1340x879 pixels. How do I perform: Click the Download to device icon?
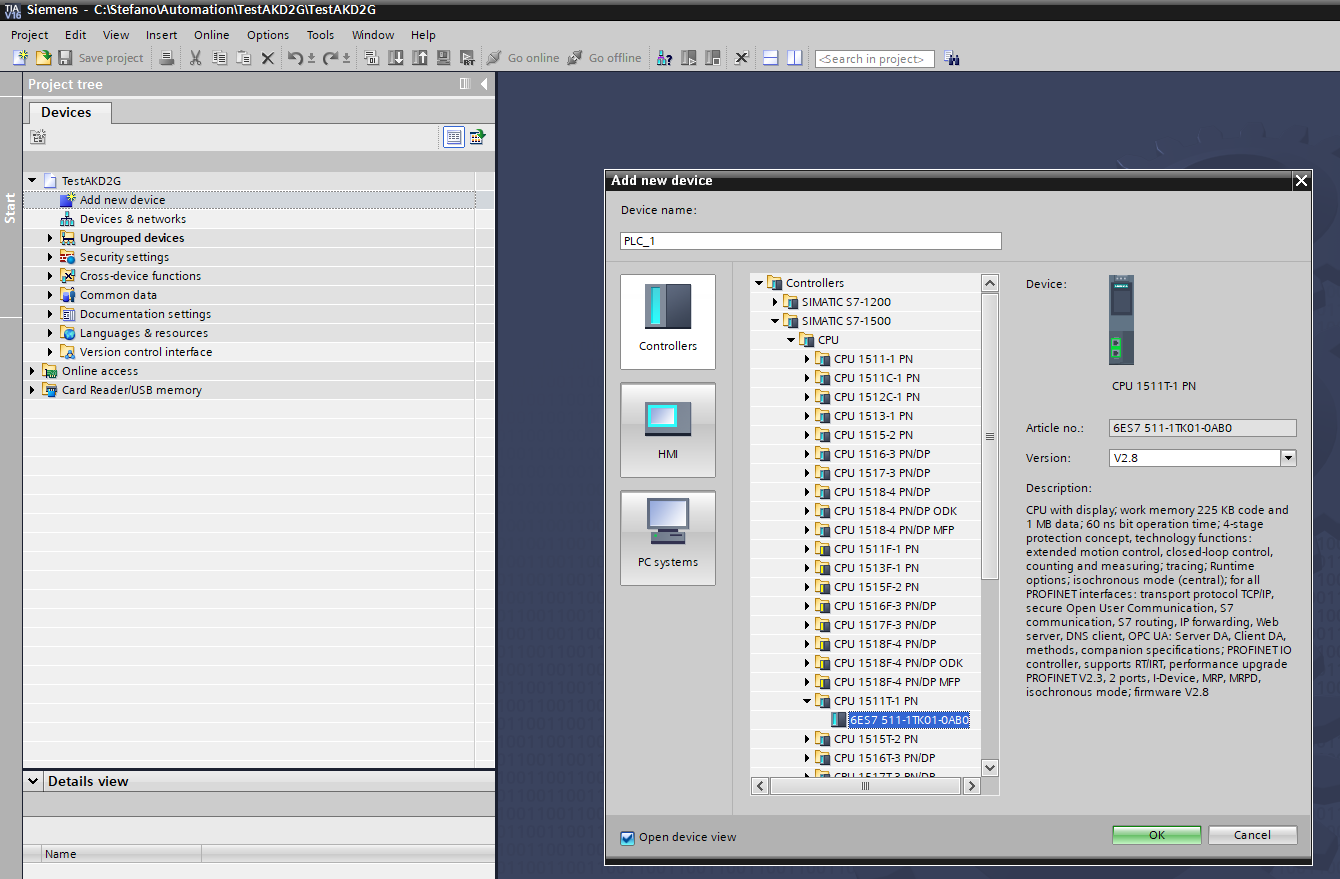point(396,58)
